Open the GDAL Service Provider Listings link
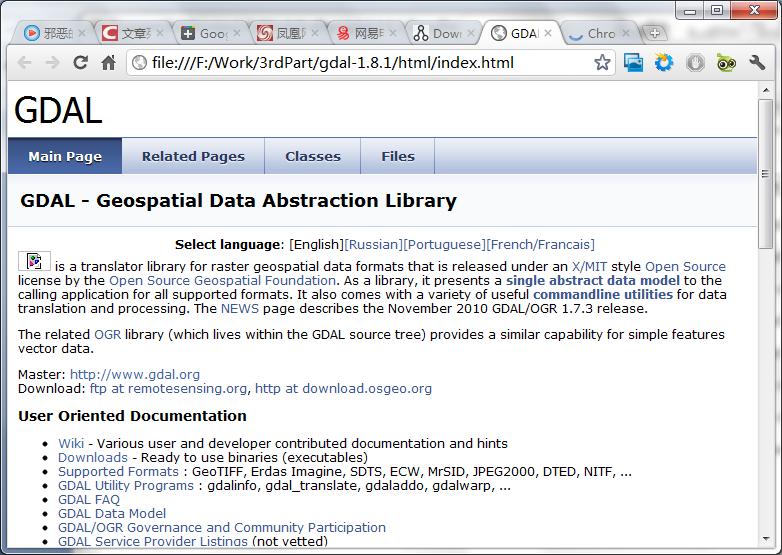The width and height of the screenshot is (782, 555). click(153, 541)
